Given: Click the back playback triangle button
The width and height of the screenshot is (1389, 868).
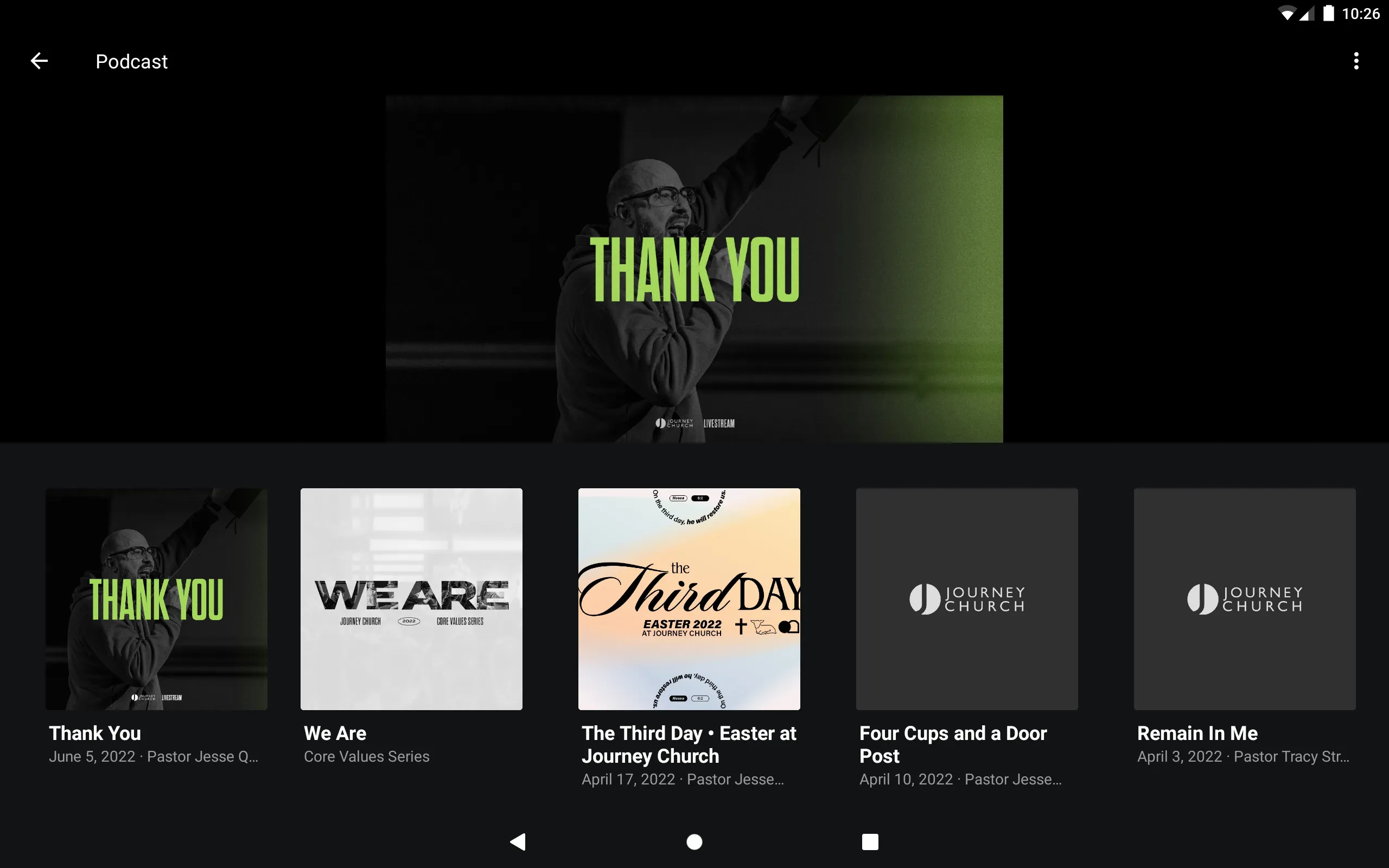Looking at the screenshot, I should 518,841.
